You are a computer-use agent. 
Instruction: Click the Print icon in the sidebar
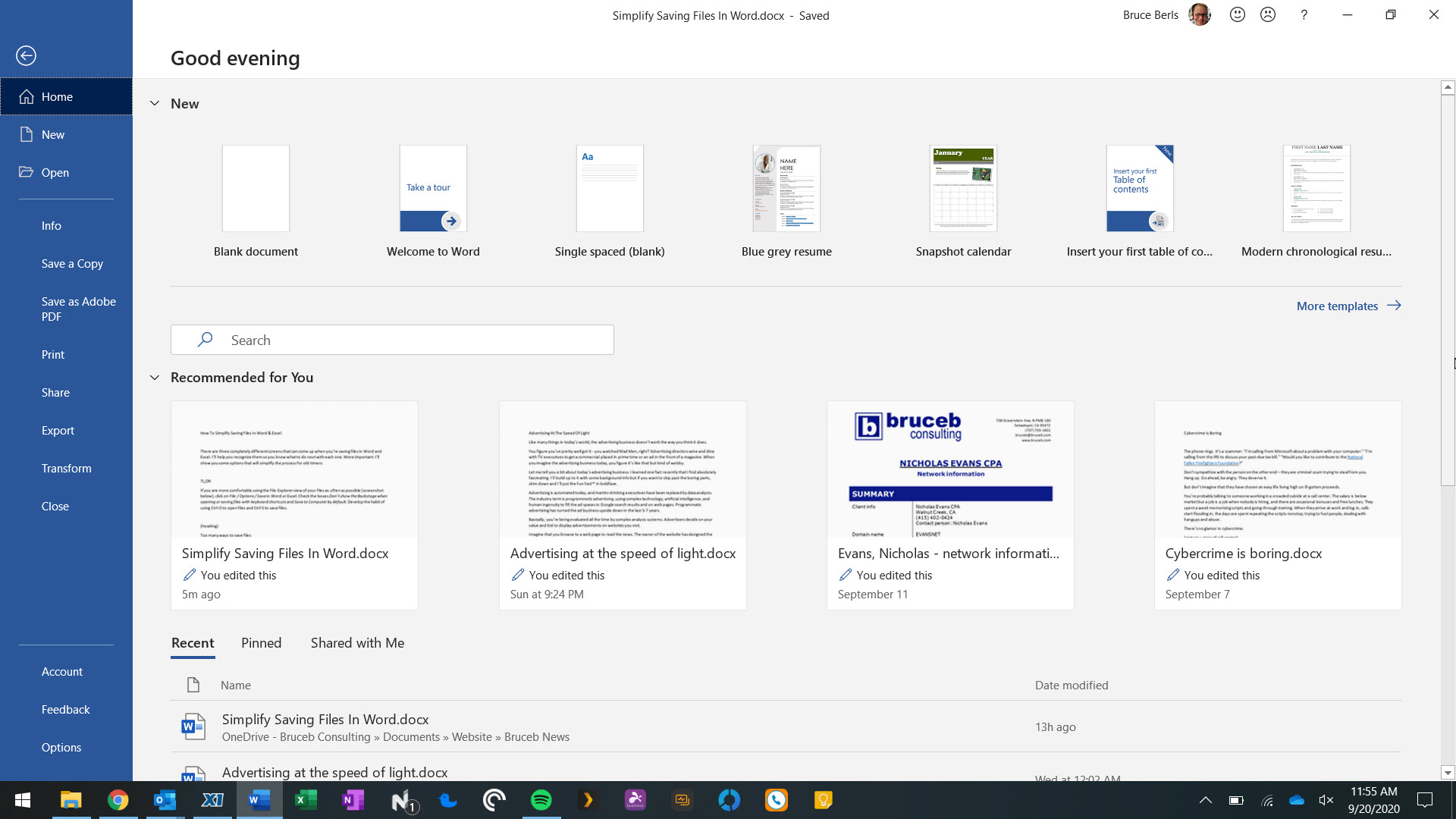click(52, 354)
